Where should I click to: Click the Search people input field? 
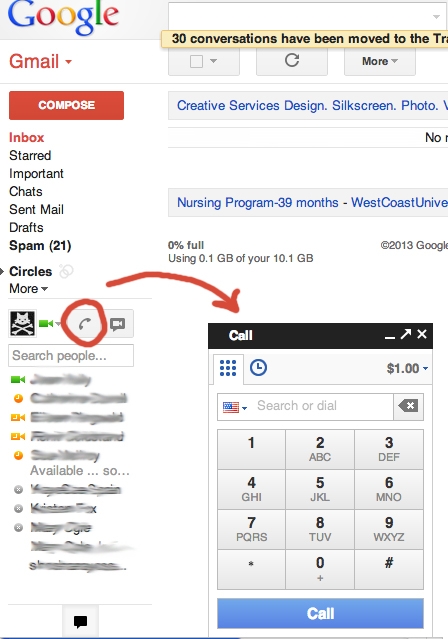point(71,356)
